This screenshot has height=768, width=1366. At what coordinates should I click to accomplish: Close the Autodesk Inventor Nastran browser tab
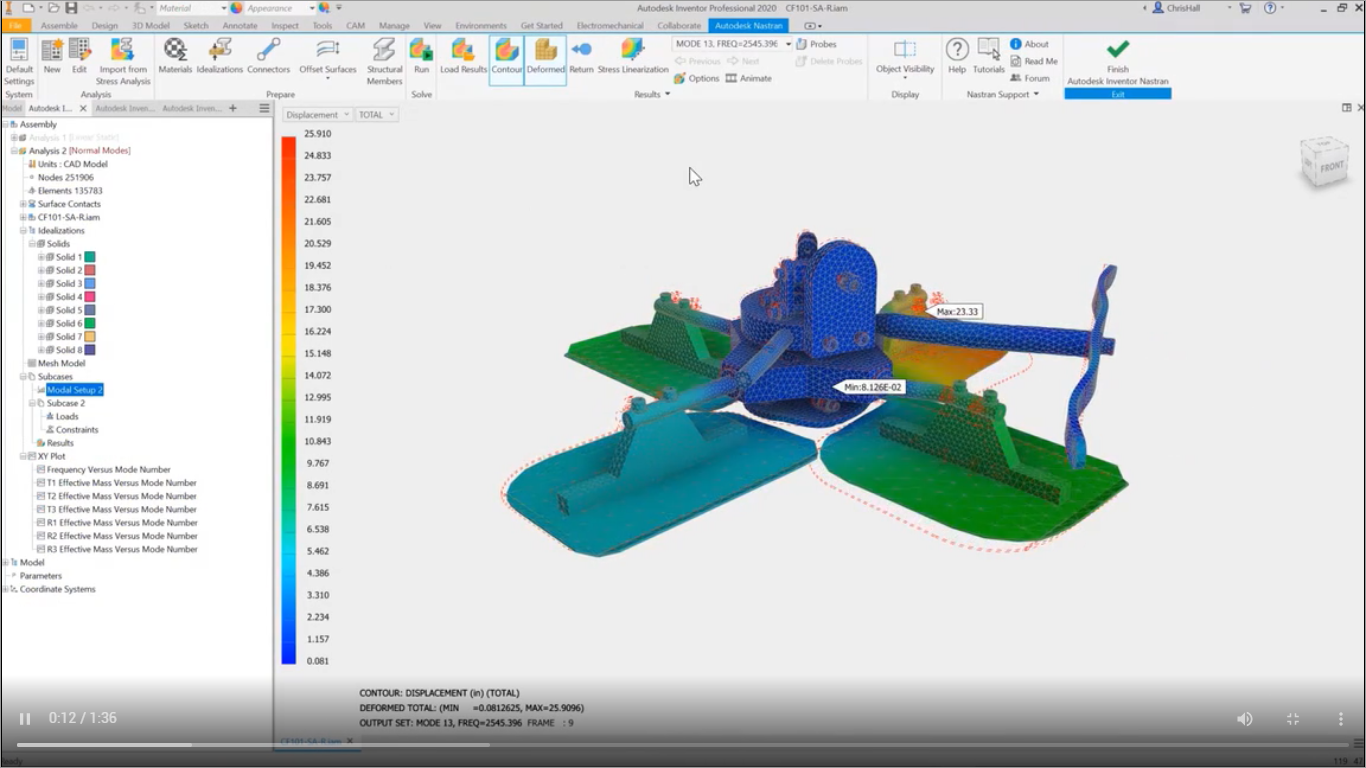[x=83, y=108]
